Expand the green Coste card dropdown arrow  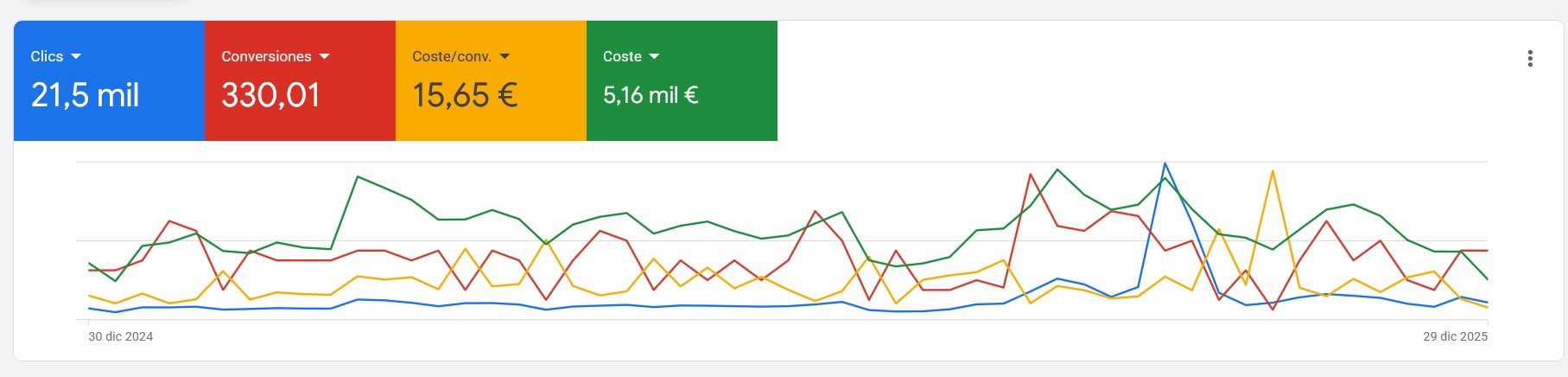point(654,56)
